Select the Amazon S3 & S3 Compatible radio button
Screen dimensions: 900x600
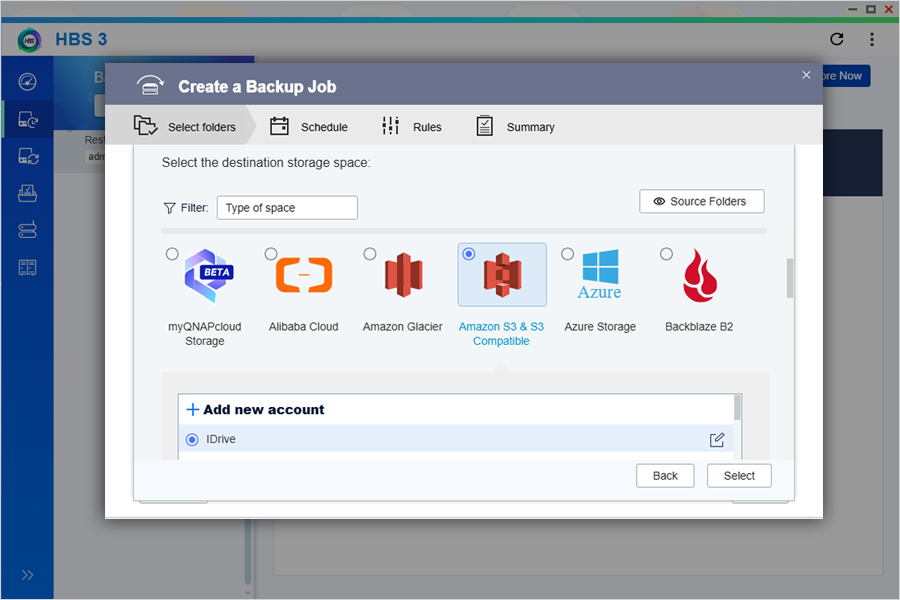(x=468, y=254)
